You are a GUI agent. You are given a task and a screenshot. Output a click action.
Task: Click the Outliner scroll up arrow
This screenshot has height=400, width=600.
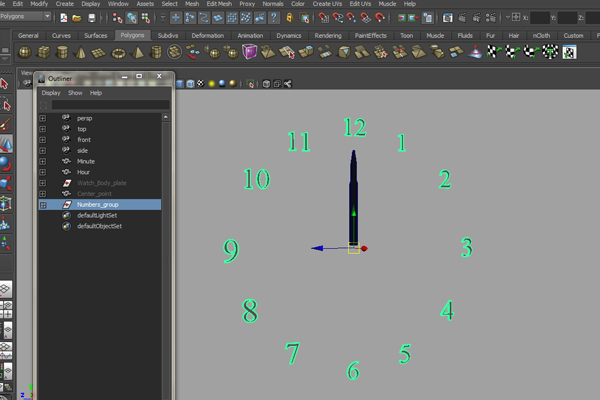coord(166,117)
